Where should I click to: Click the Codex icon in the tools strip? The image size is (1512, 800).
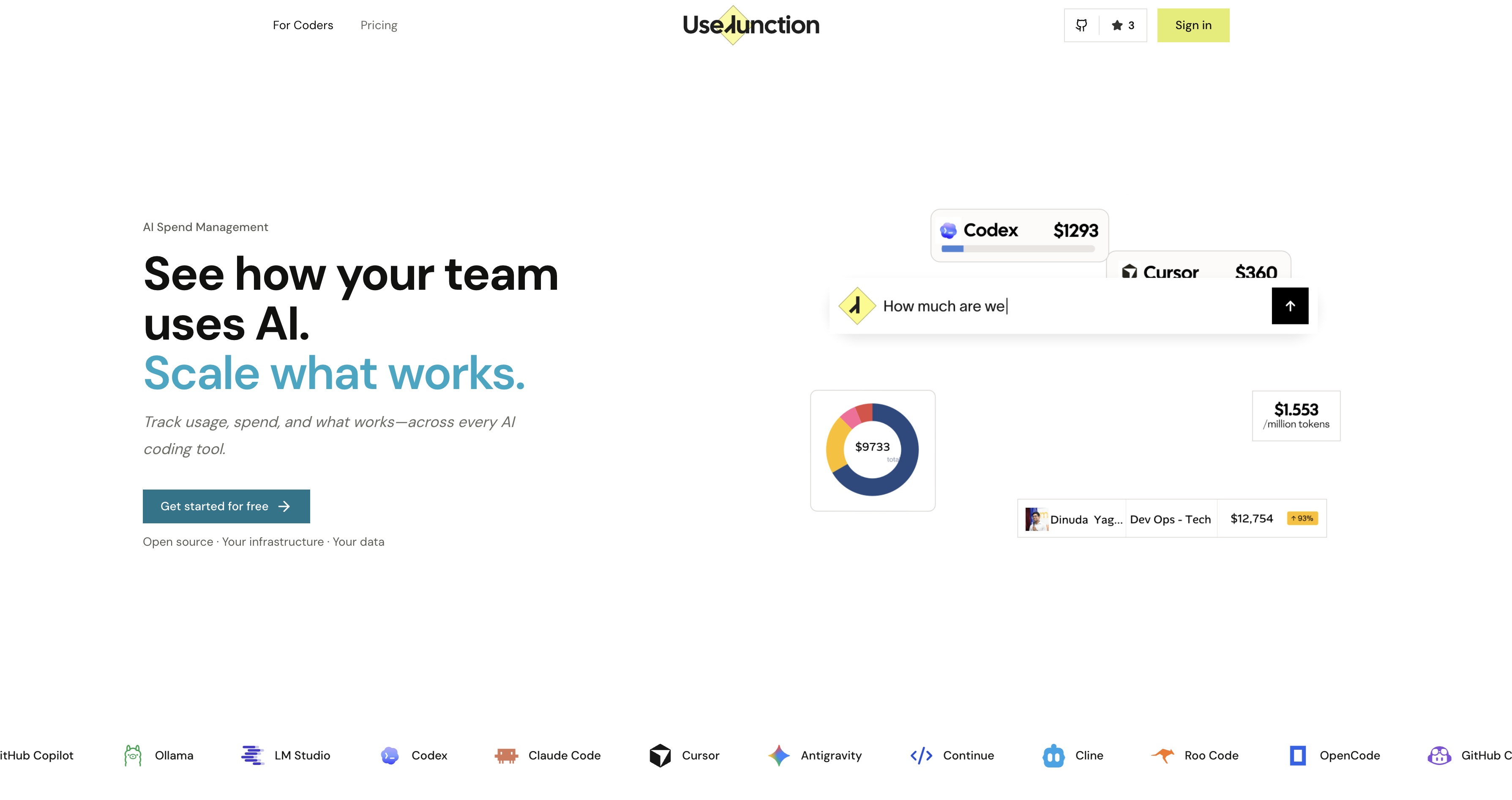pyautogui.click(x=390, y=755)
